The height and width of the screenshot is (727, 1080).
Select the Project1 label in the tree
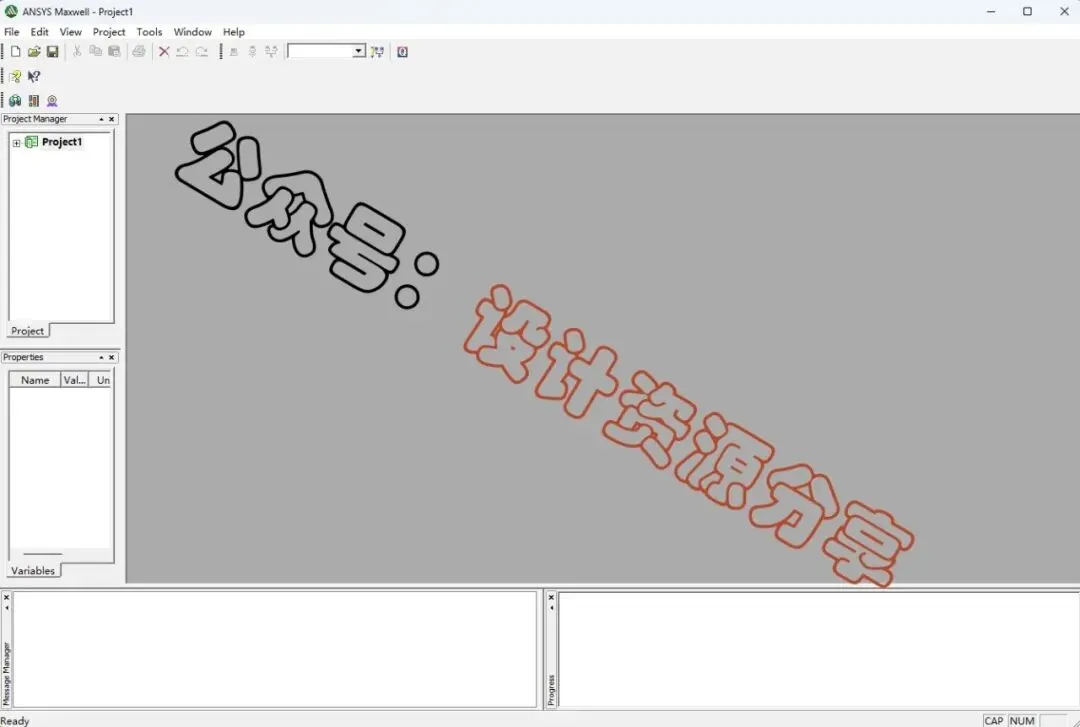[x=62, y=142]
